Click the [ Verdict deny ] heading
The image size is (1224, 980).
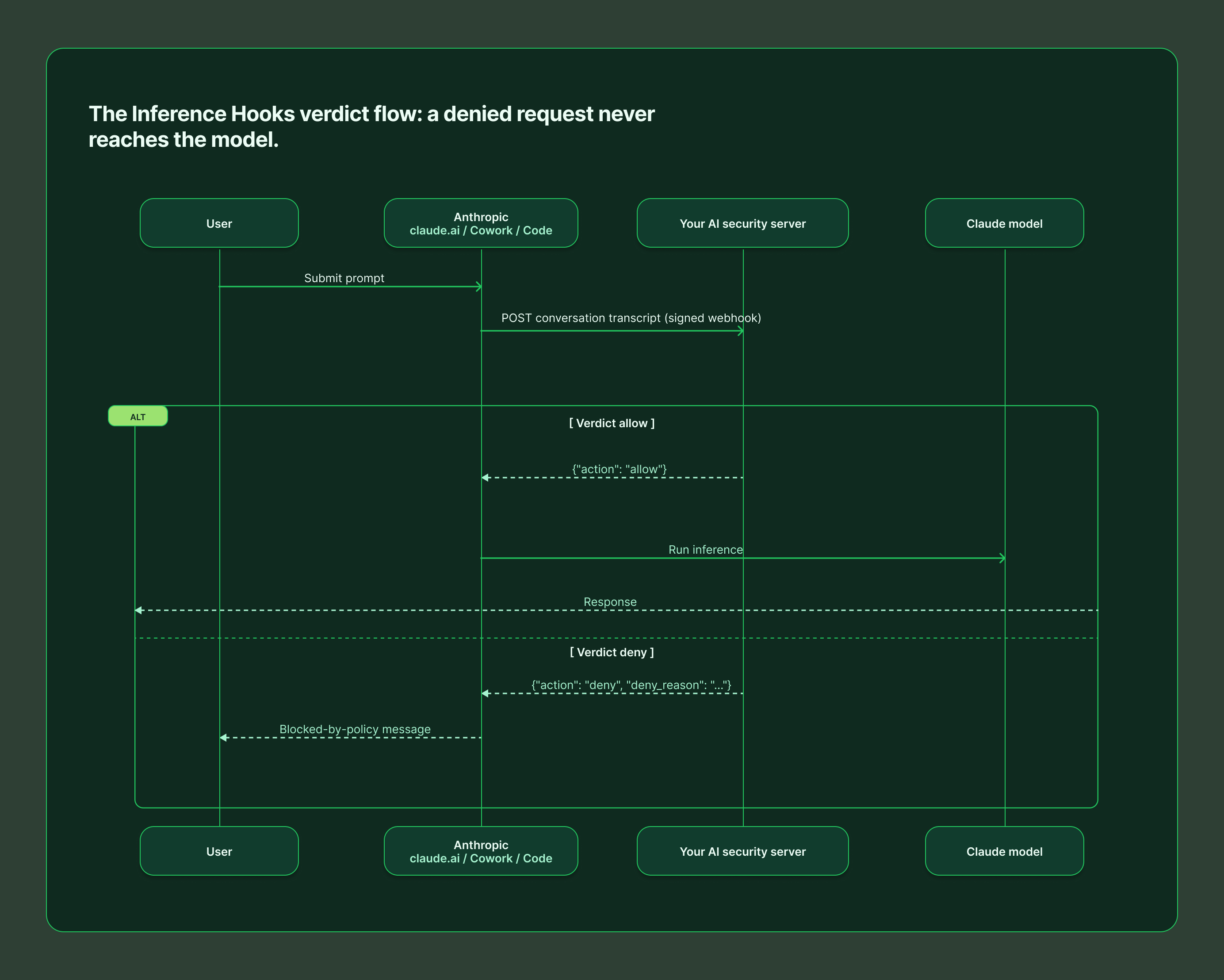(612, 652)
